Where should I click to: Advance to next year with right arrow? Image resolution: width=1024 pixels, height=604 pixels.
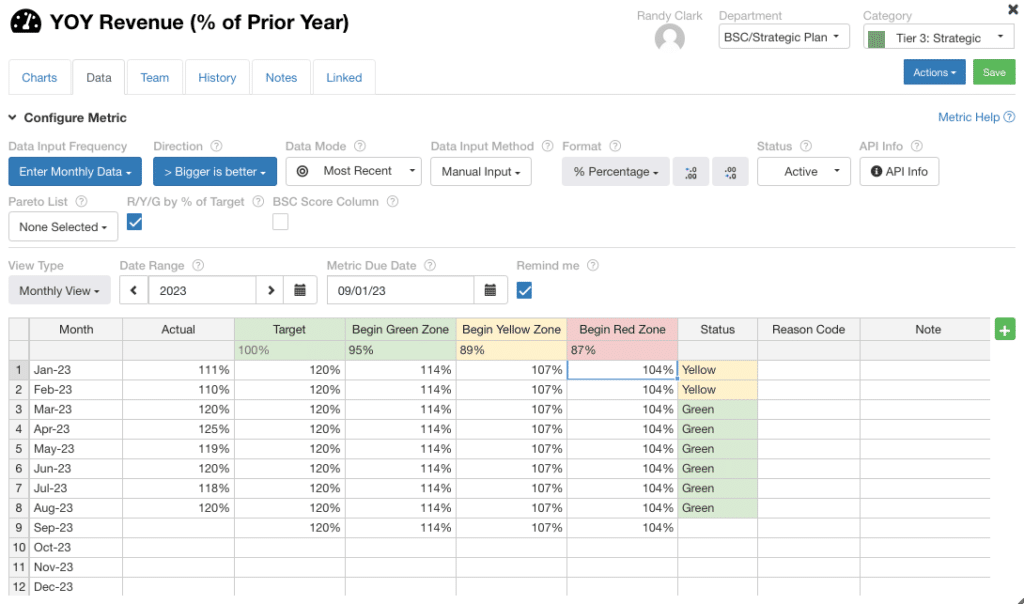270,290
